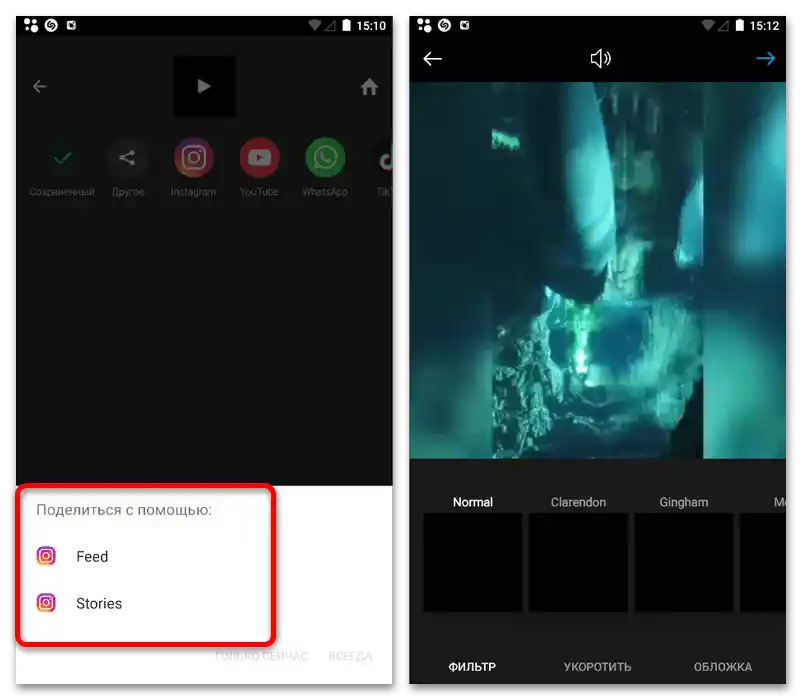Viewport: 802px width, 700px height.
Task: Play the video preview thumbnail
Action: click(205, 86)
